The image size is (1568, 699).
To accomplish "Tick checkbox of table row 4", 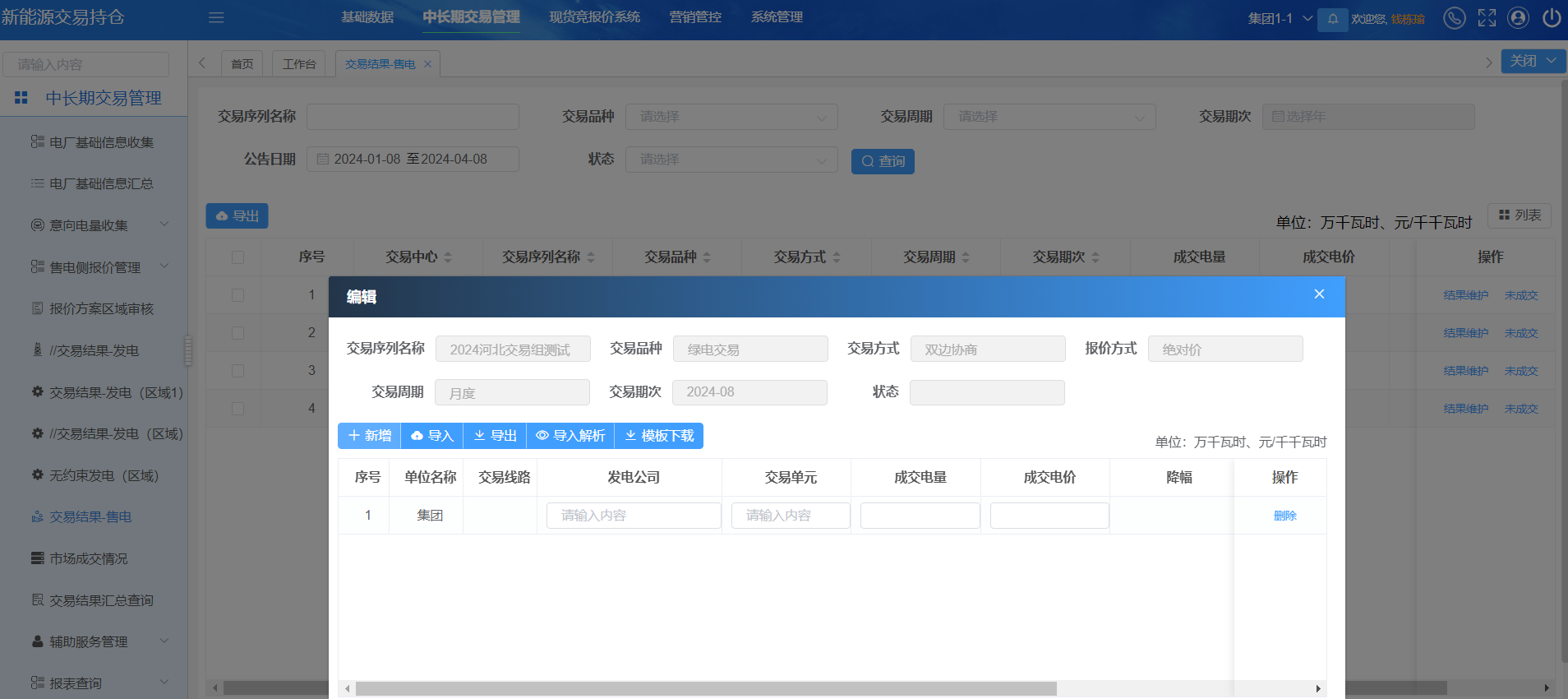I will click(238, 409).
